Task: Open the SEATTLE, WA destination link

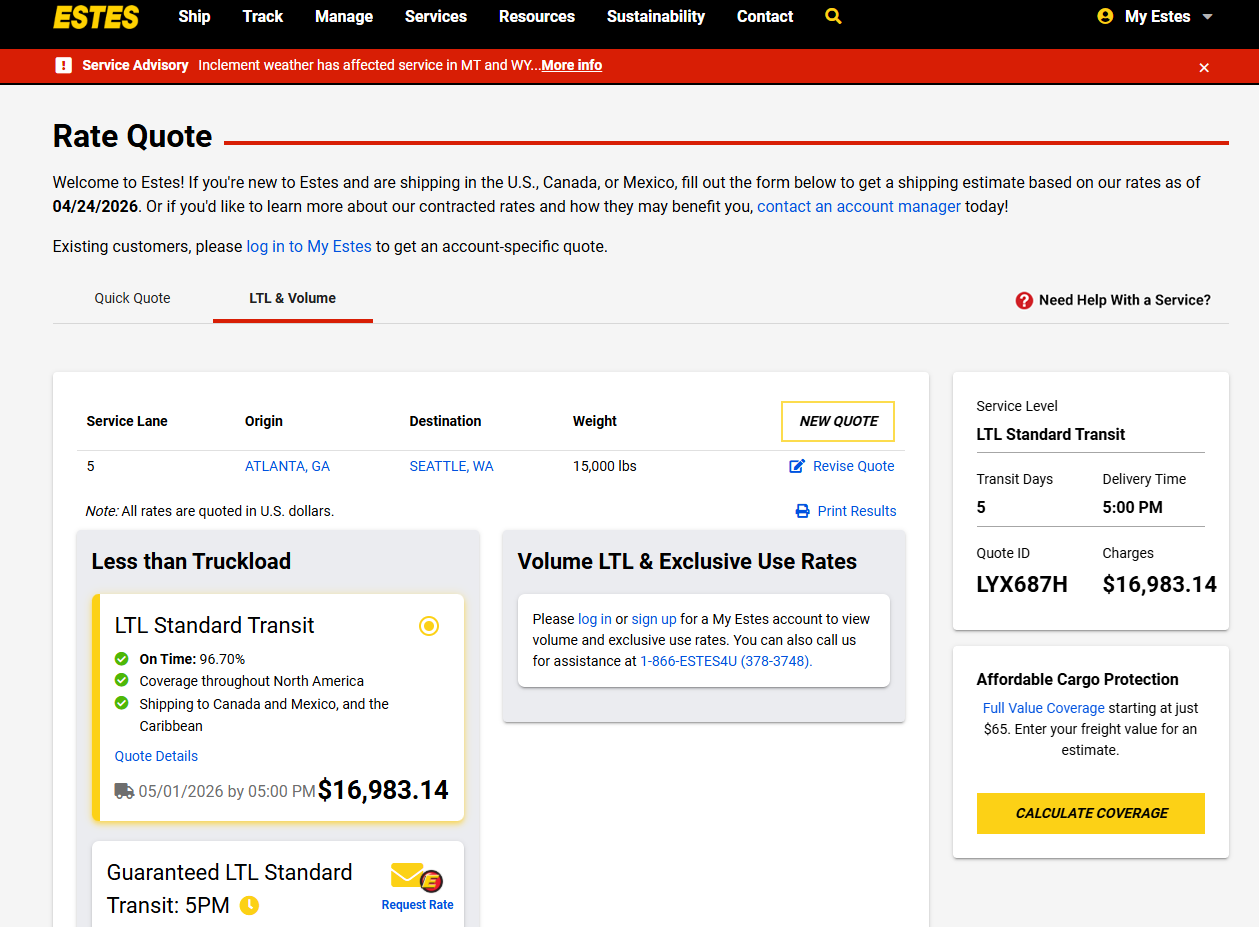Action: [x=452, y=466]
